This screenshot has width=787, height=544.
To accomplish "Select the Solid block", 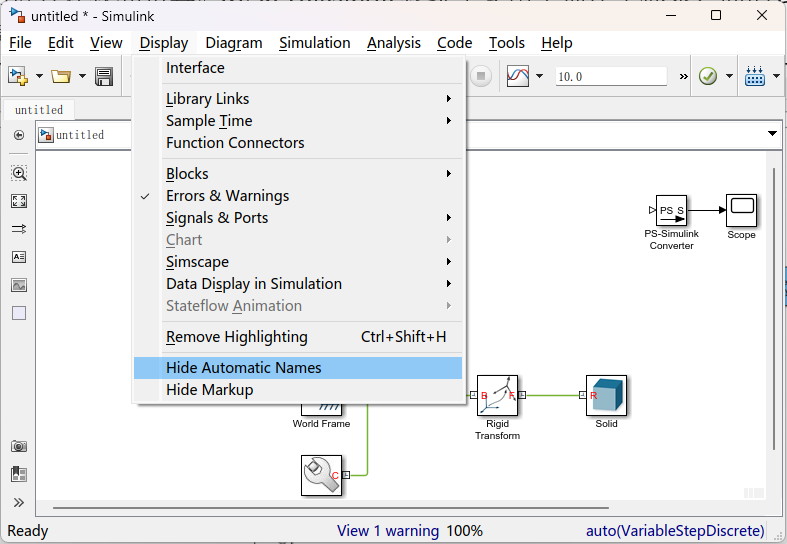I will pyautogui.click(x=606, y=395).
